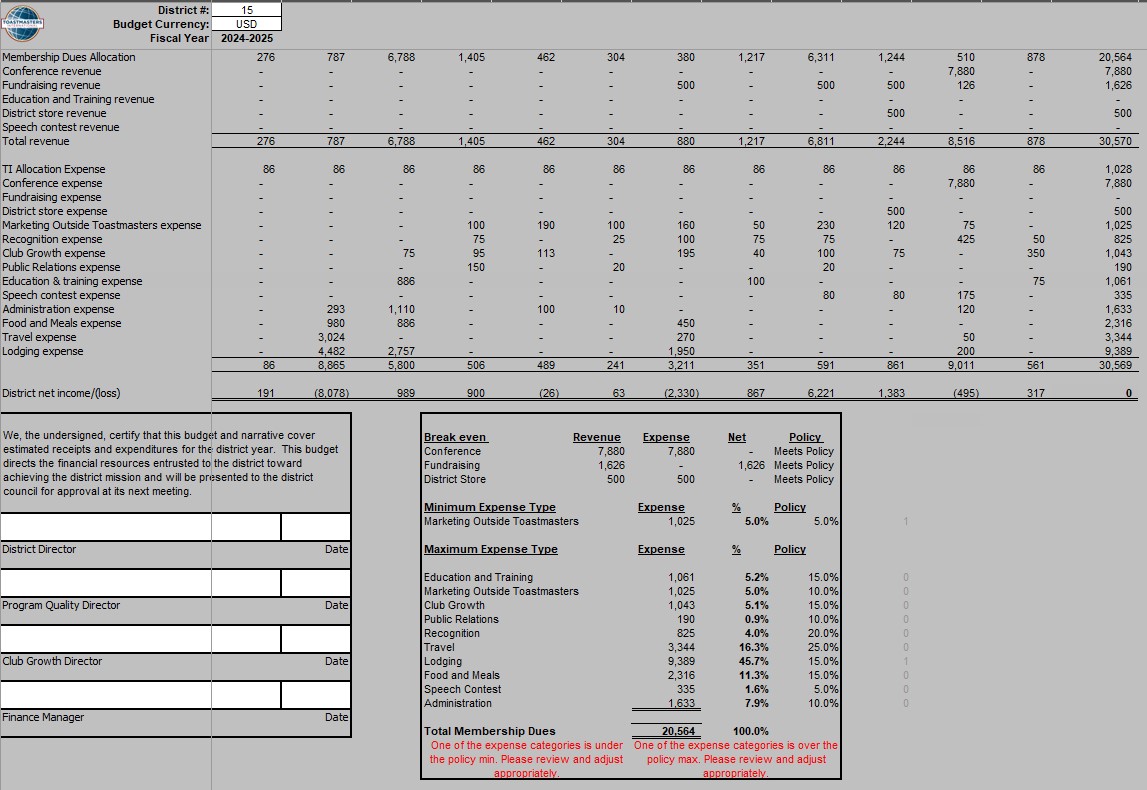1147x790 pixels.
Task: Click the 'Lodging expense' row label
Action: [x=42, y=351]
